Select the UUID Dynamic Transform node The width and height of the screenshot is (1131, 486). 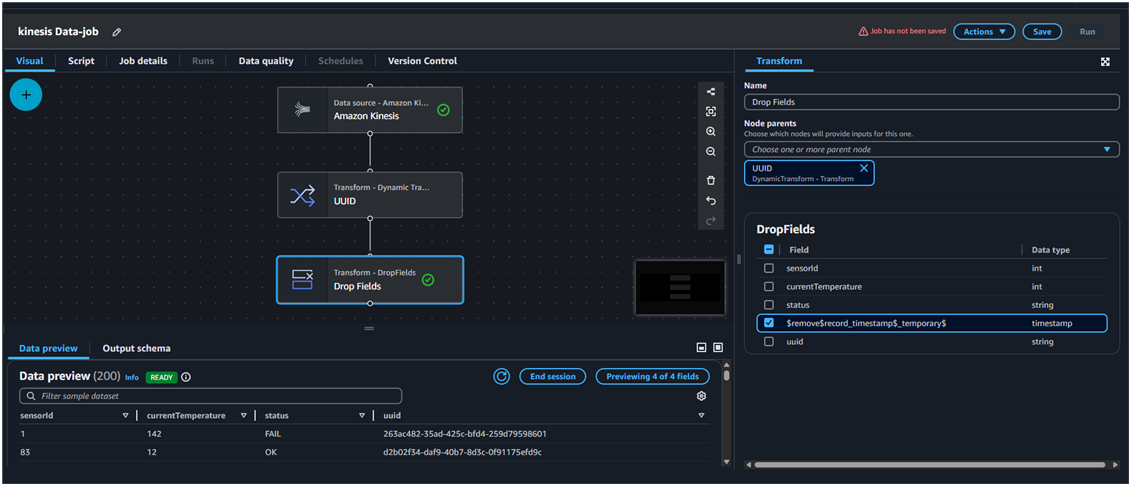tap(370, 195)
